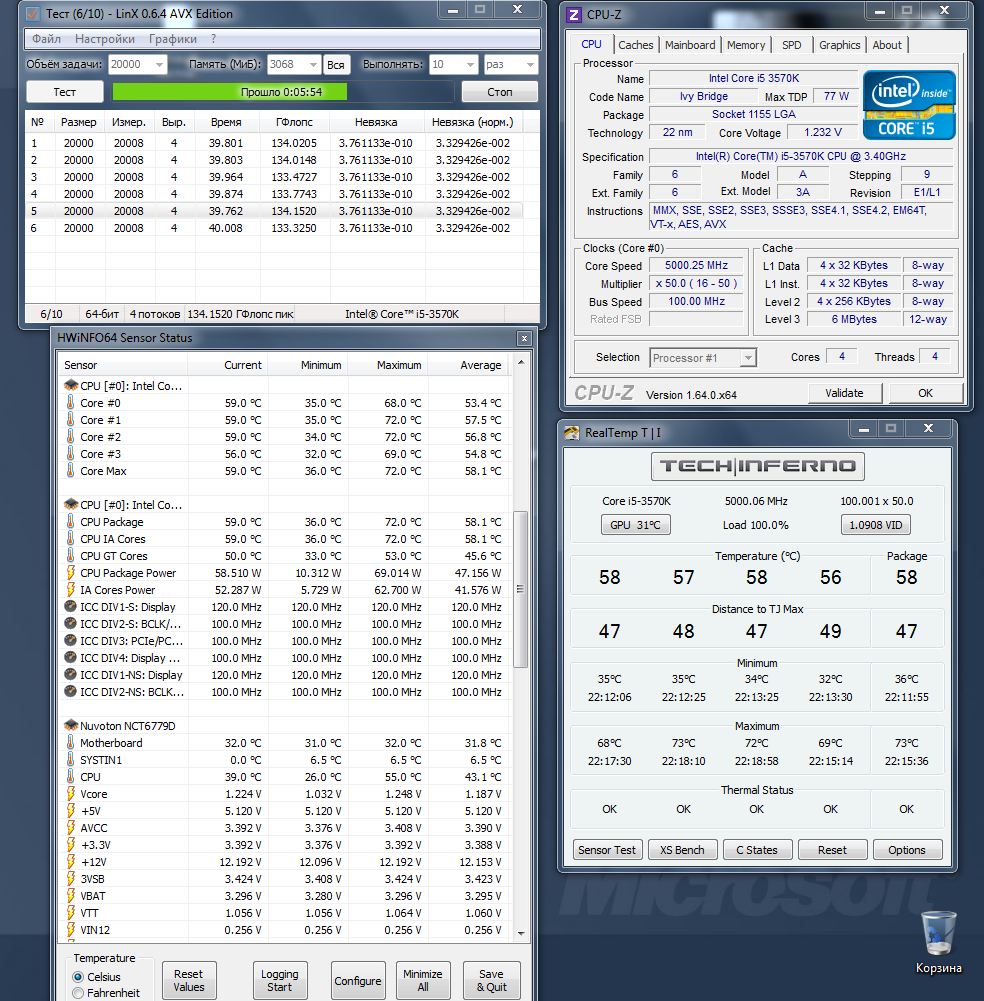Click Reset button in RealTemp

tap(832, 850)
